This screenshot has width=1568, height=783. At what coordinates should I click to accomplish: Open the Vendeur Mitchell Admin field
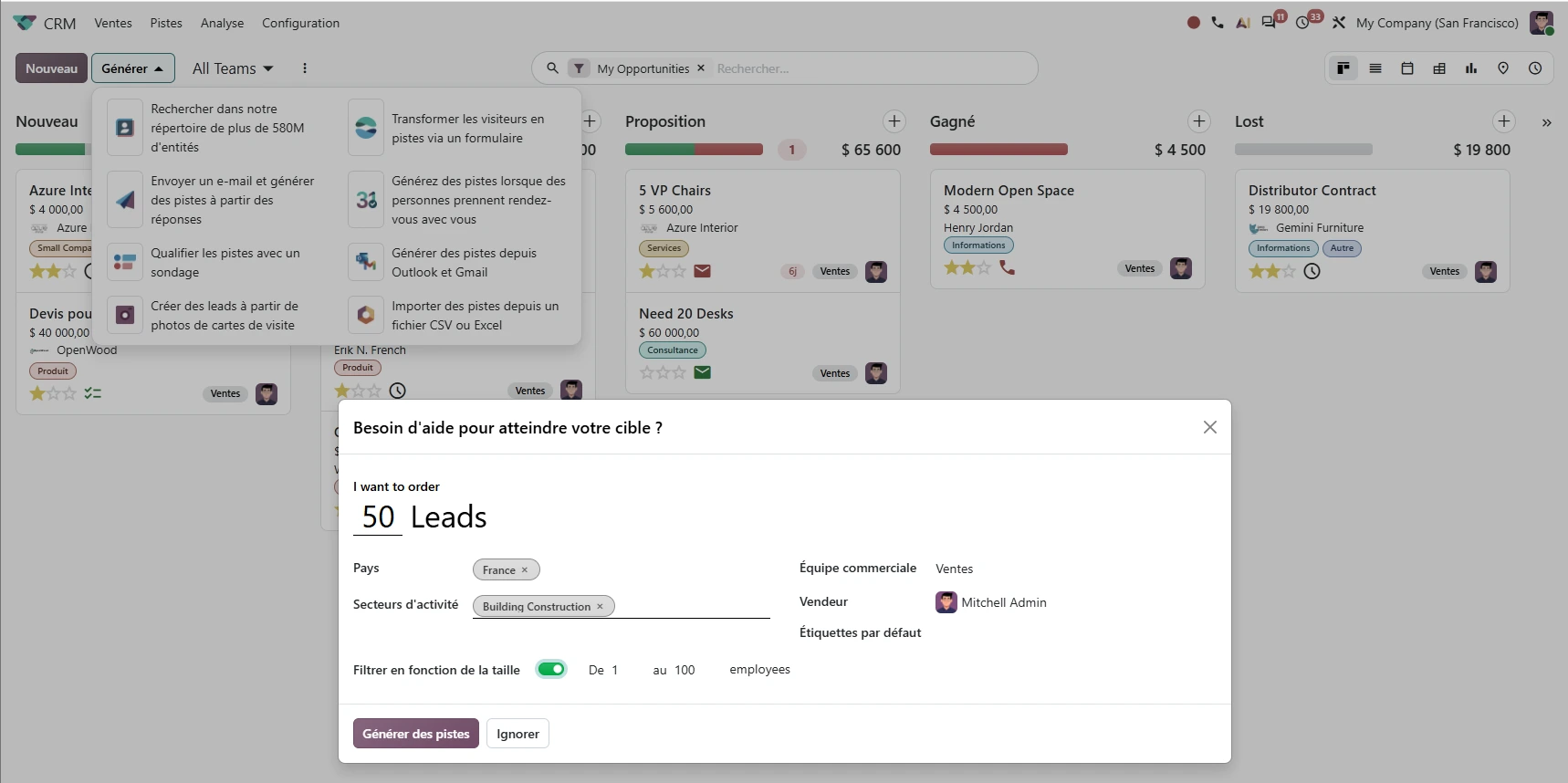point(991,602)
